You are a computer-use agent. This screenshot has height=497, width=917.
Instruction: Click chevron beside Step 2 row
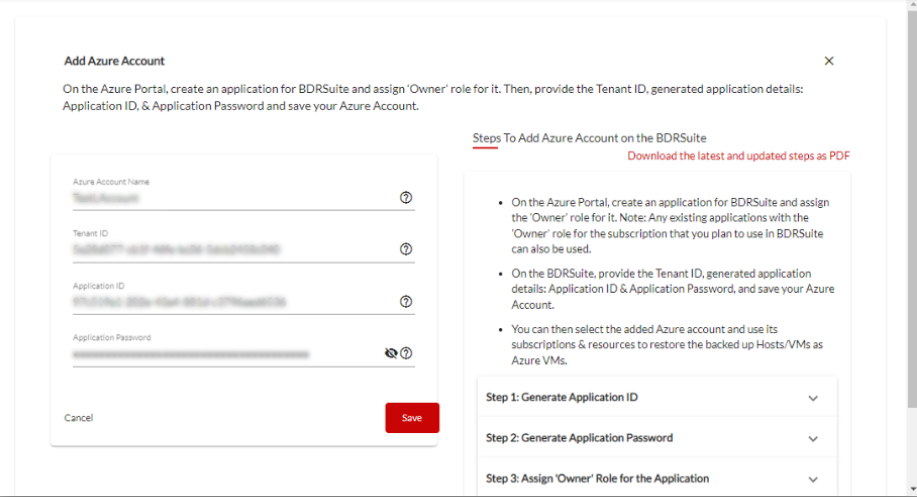813,439
